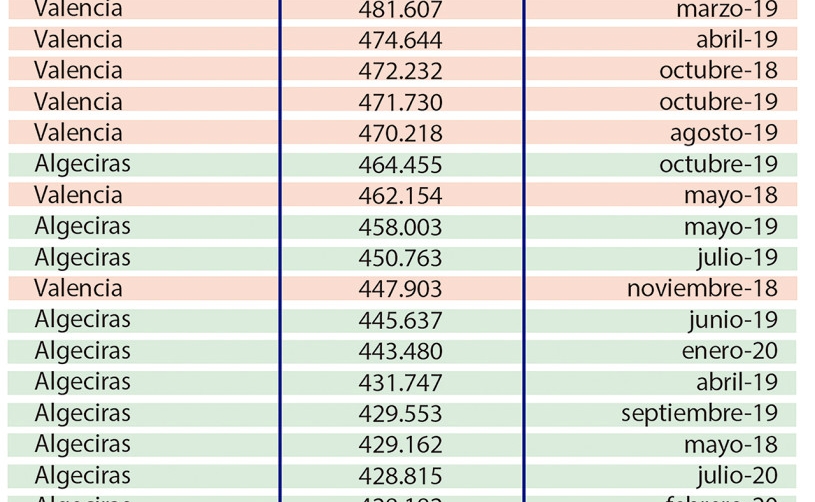Select the noviembre-18 date cell
The image size is (815, 502).
coord(702,288)
